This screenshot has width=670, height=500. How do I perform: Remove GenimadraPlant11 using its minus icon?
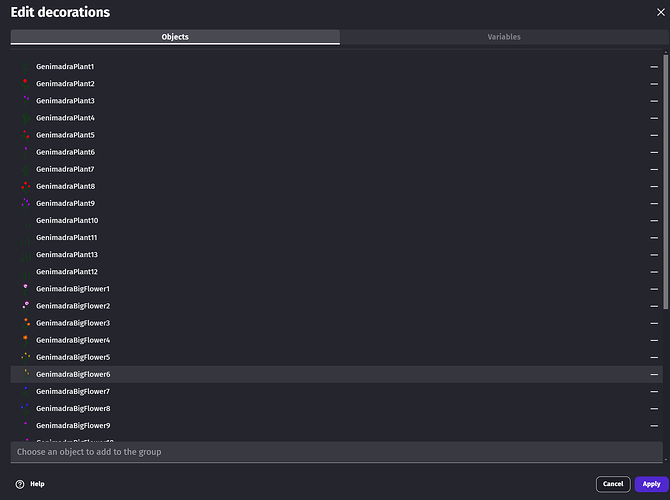tap(654, 238)
